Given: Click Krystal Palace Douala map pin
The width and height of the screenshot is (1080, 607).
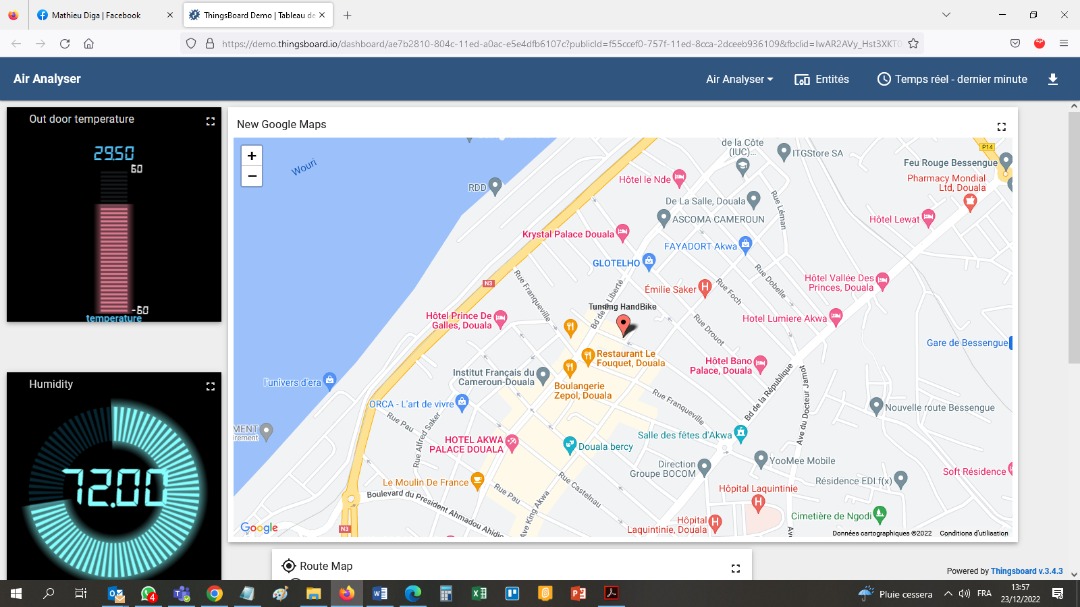Looking at the screenshot, I should pyautogui.click(x=623, y=233).
